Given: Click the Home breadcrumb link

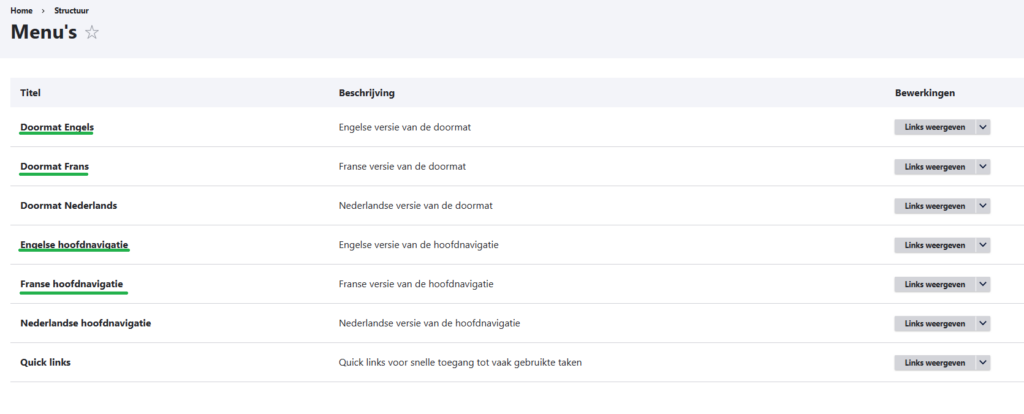Looking at the screenshot, I should click(x=22, y=10).
